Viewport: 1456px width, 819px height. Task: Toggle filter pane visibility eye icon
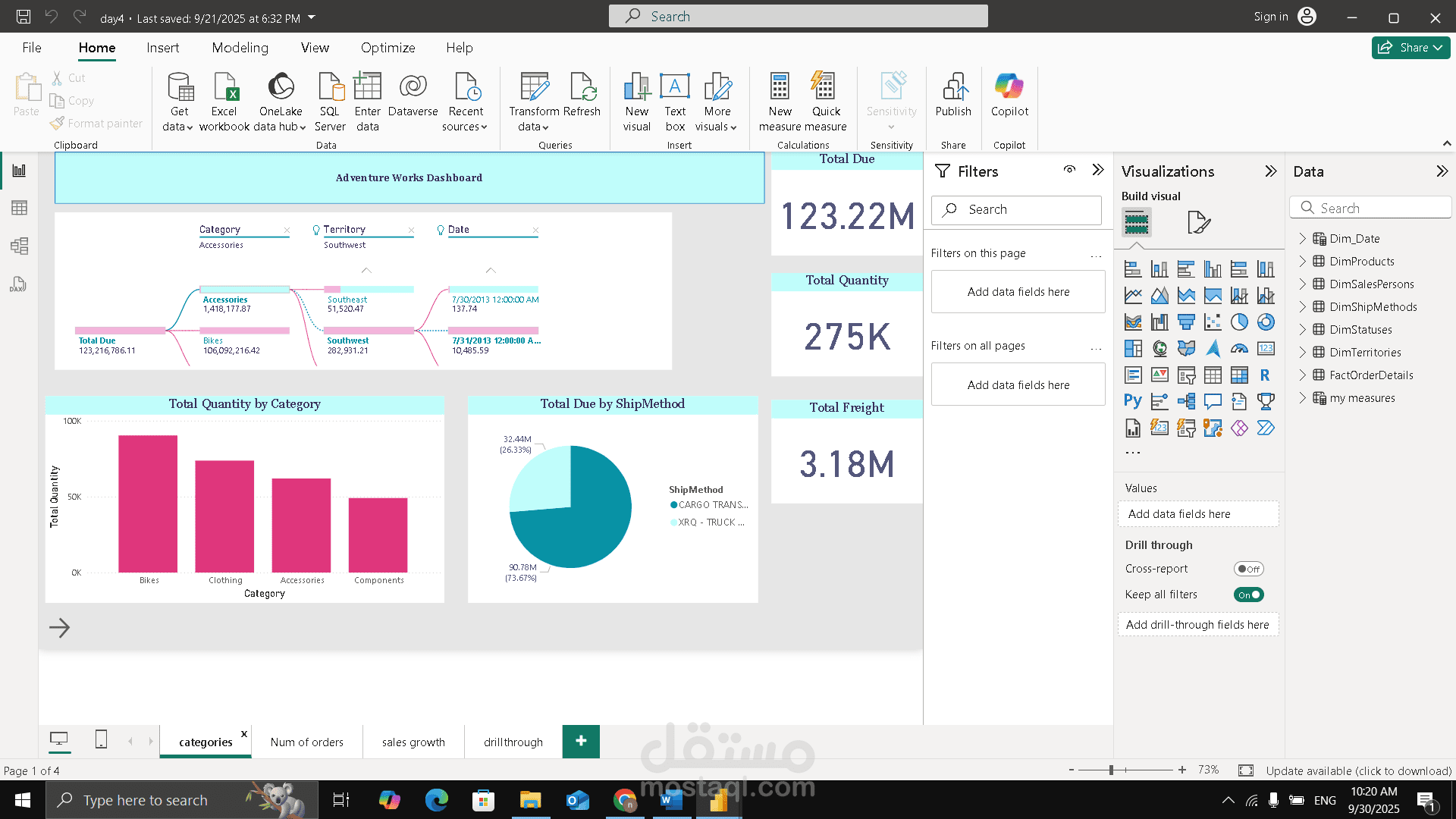pyautogui.click(x=1069, y=170)
